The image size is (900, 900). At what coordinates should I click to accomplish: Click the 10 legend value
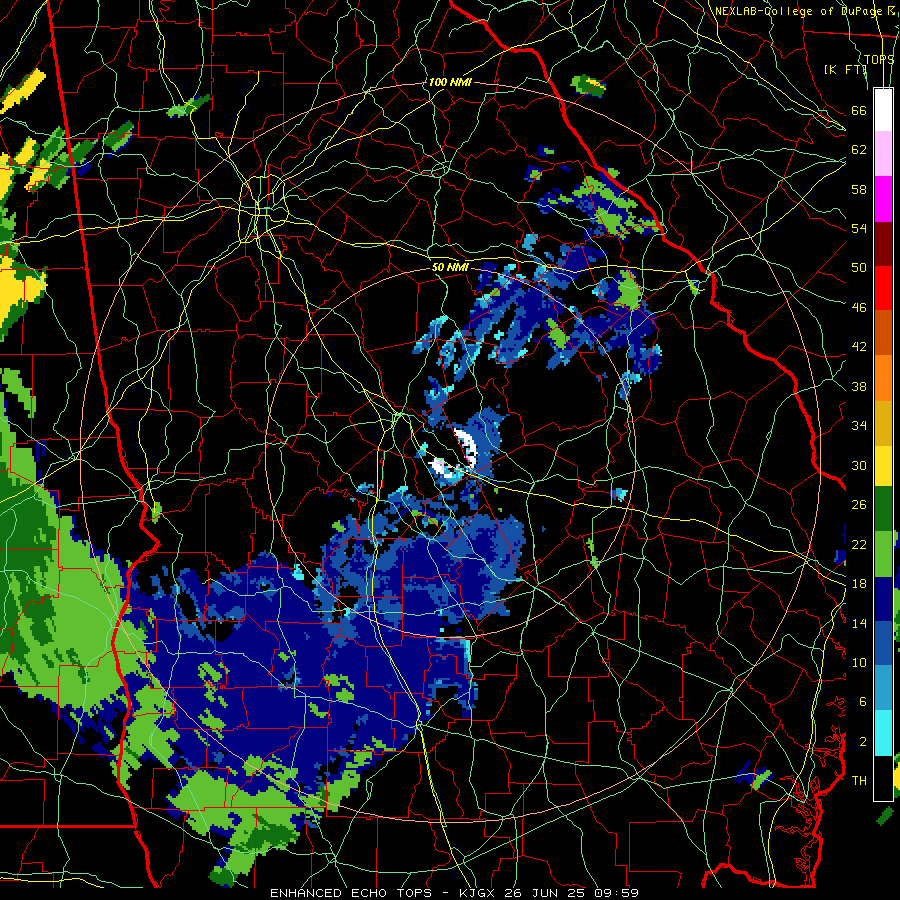[x=859, y=662]
